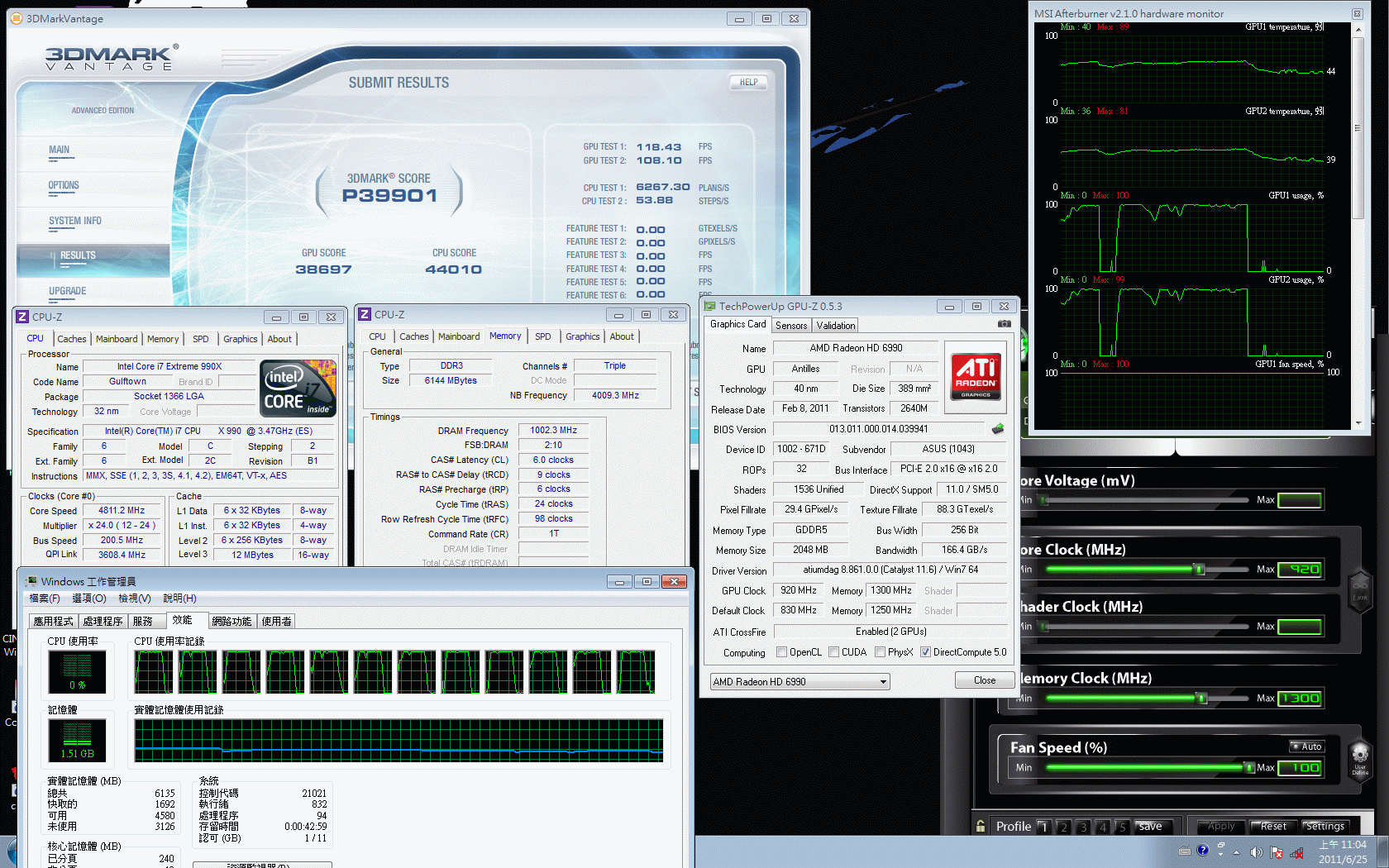Open the fan User Define gear icon

(x=1360, y=759)
